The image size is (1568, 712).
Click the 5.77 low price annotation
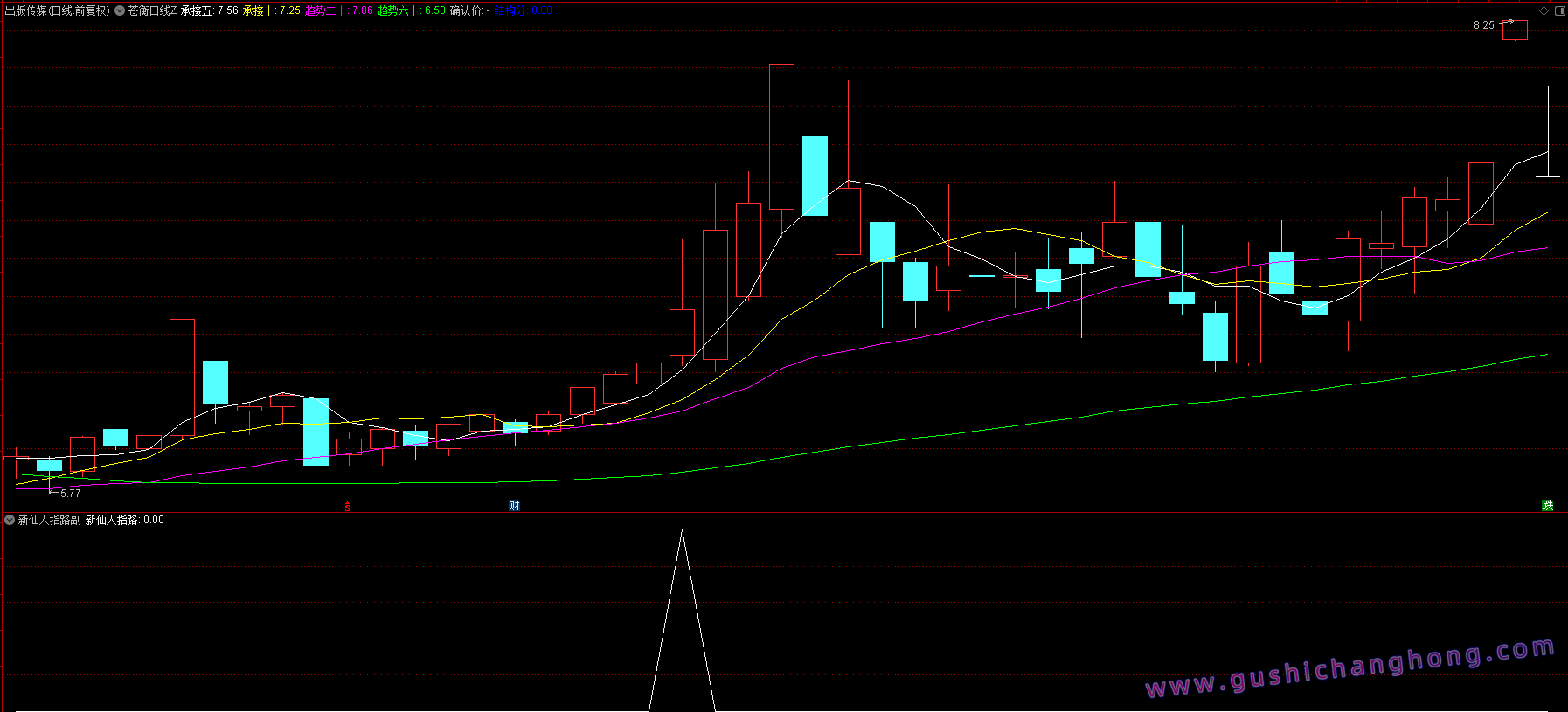pos(71,494)
